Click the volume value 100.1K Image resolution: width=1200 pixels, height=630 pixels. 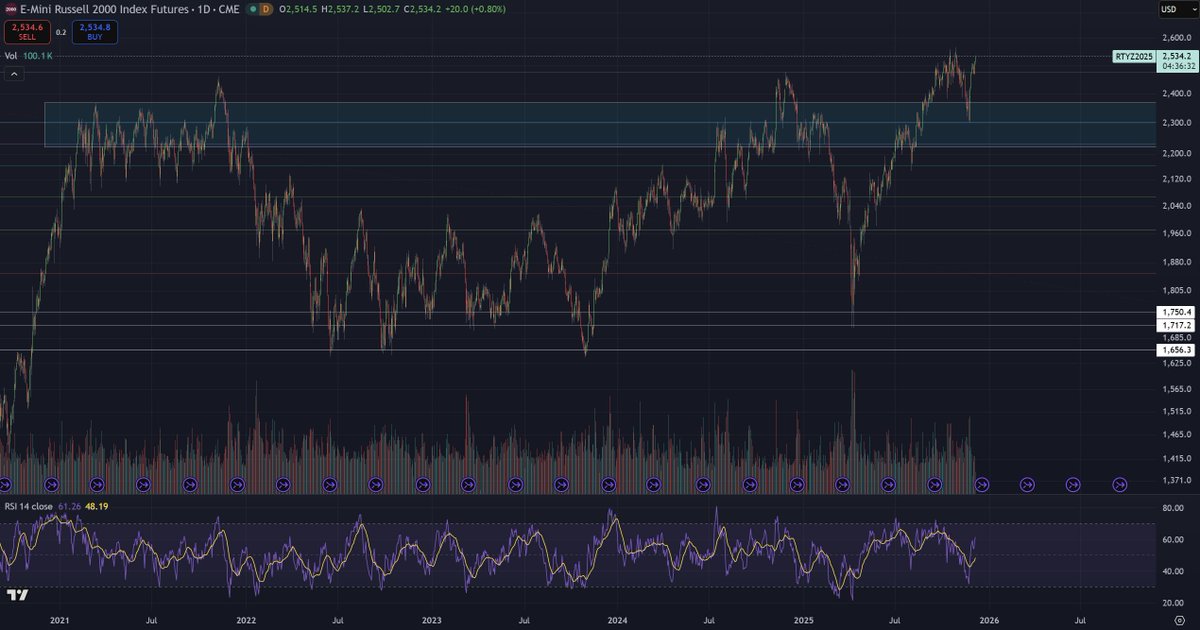pos(37,57)
